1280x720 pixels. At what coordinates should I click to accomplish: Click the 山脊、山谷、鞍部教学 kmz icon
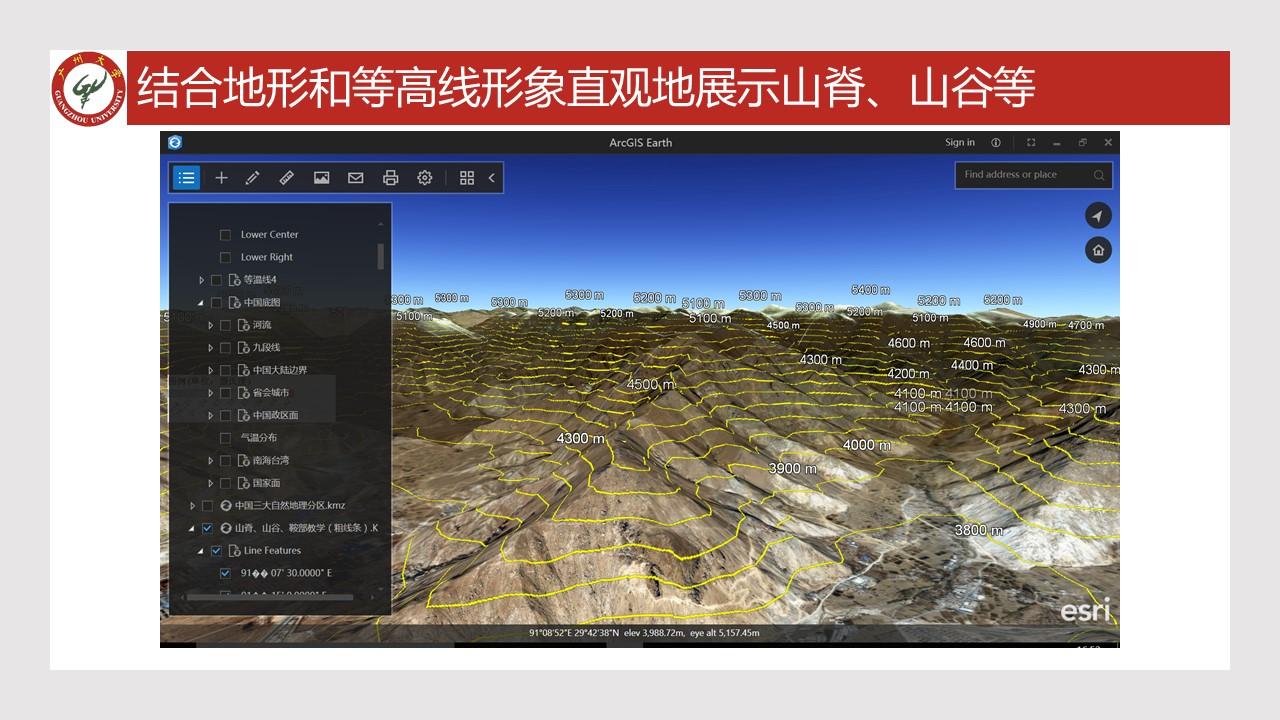click(226, 528)
